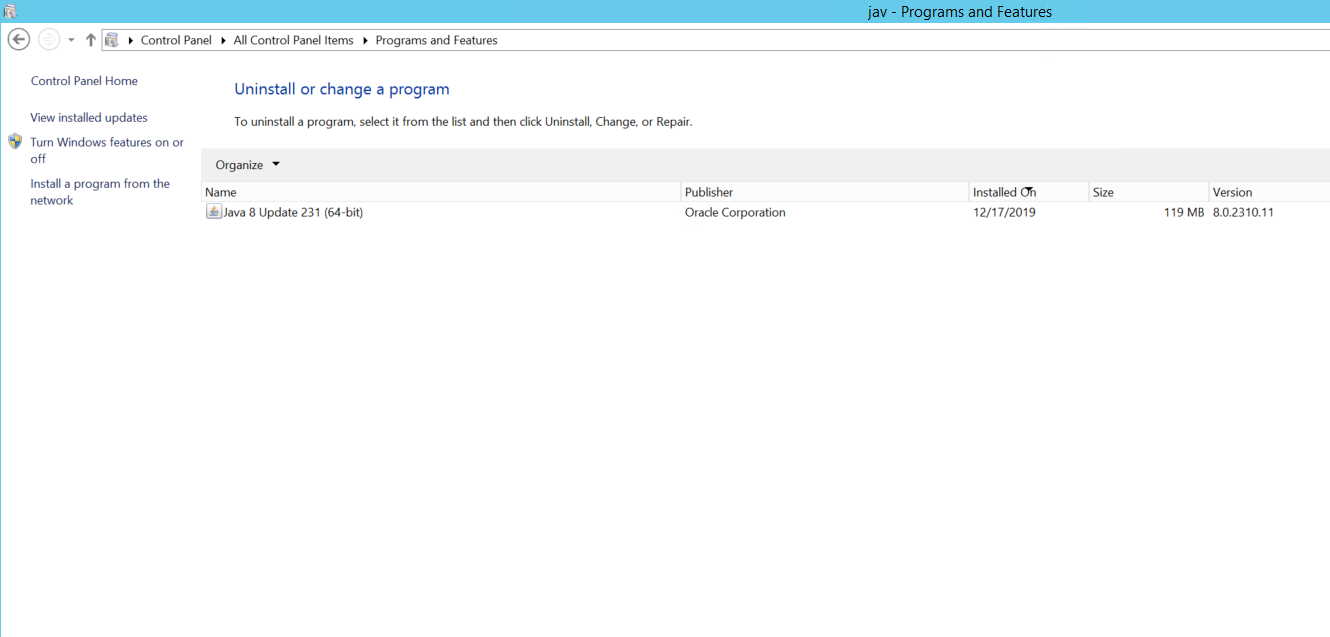The height and width of the screenshot is (637, 1330).
Task: Expand the chevron after Control Panel breadcrumb
Action: (x=223, y=40)
